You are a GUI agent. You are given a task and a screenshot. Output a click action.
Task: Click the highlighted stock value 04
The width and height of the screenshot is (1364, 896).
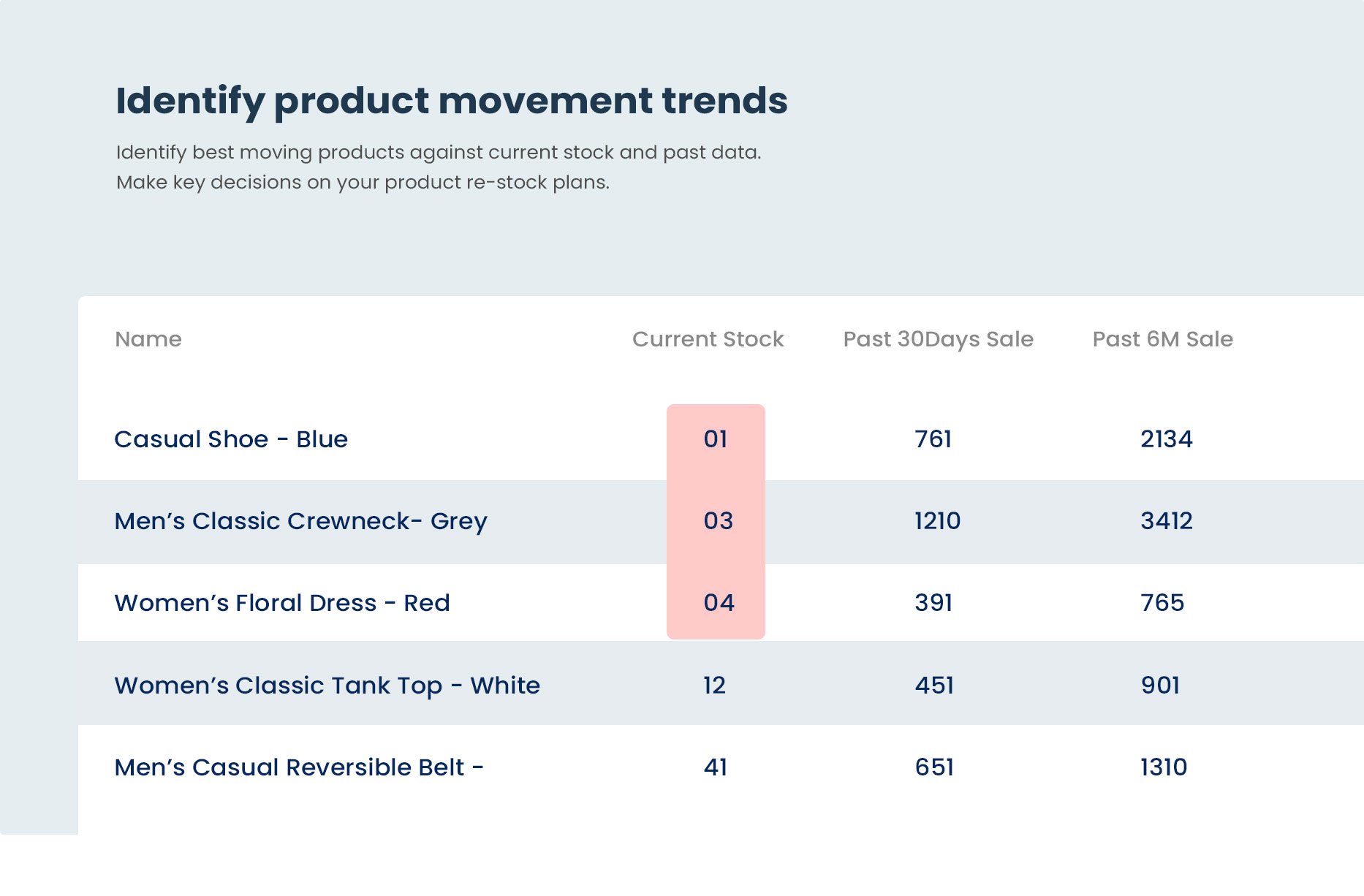click(719, 603)
